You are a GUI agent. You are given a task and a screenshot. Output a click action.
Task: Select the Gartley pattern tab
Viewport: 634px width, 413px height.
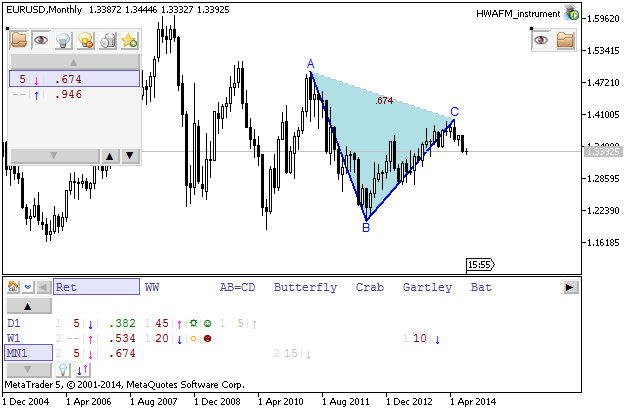pos(427,287)
